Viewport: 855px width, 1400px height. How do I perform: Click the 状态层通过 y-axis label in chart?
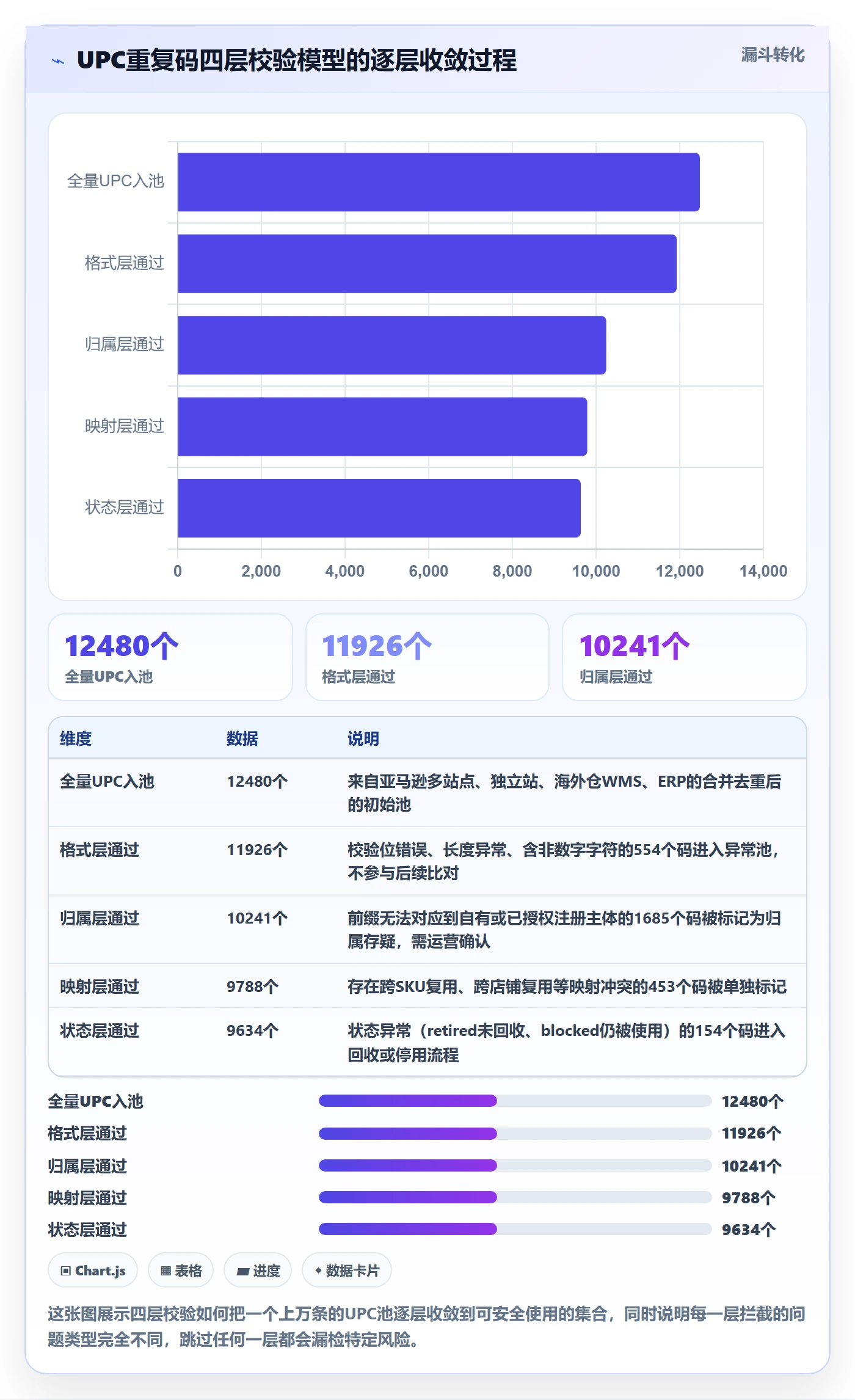click(x=125, y=508)
